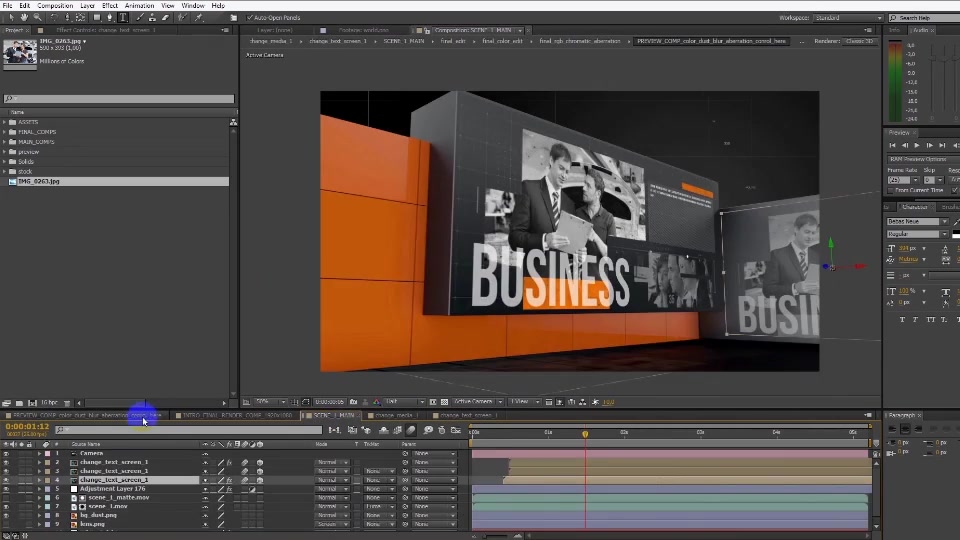This screenshot has width=960, height=540.
Task: Open the Project panel's 16 bpc color depth setting
Action: (x=49, y=403)
